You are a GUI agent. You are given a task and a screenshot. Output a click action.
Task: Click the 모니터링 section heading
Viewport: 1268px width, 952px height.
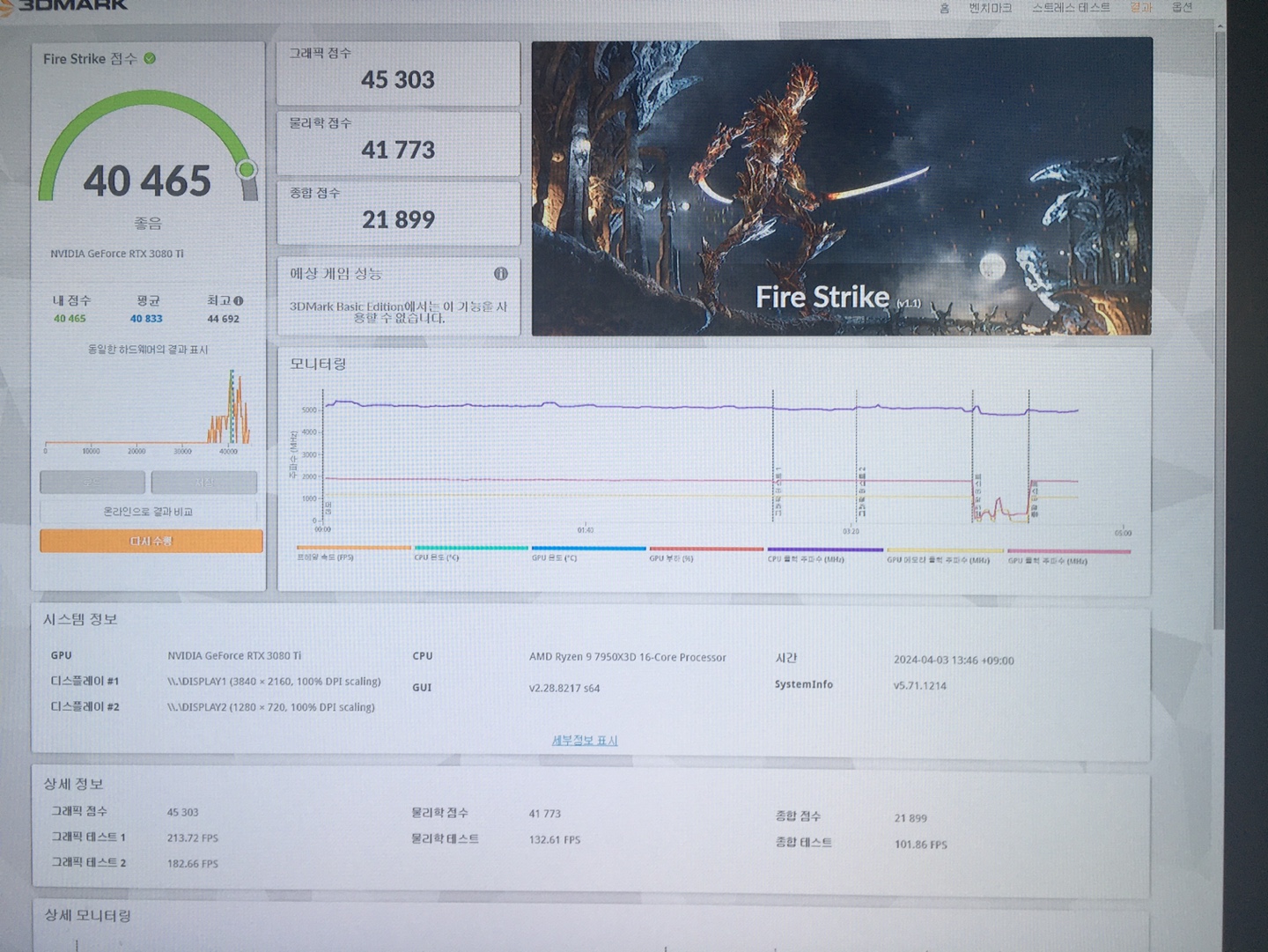click(318, 364)
